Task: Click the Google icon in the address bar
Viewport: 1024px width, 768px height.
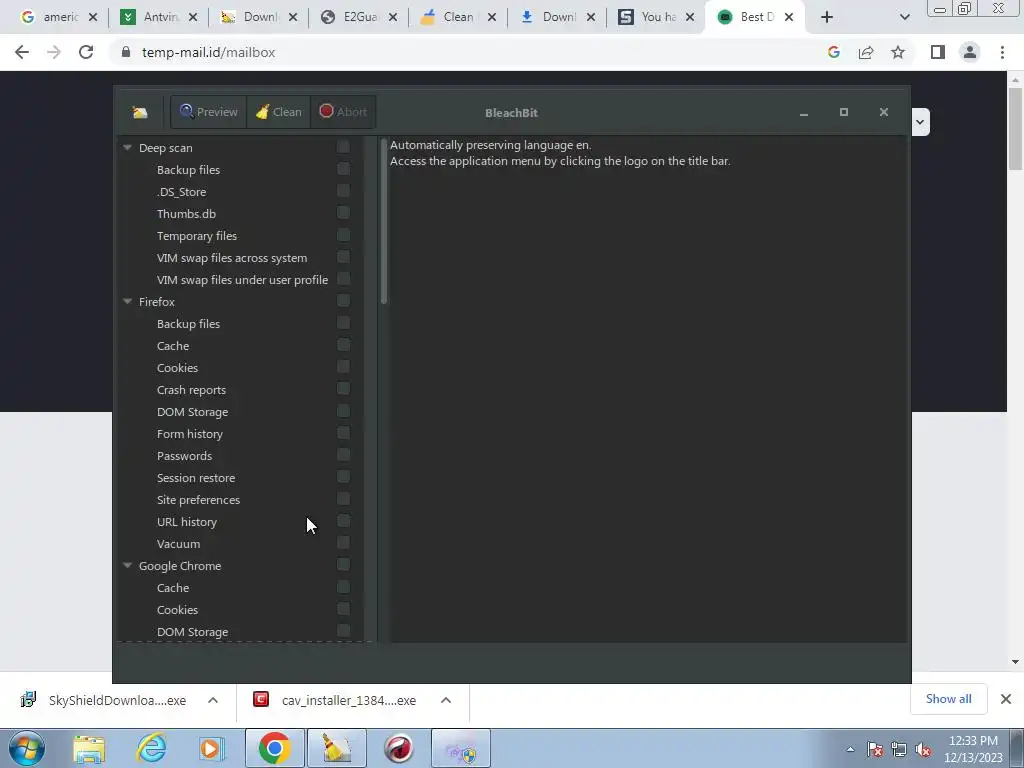Action: (x=834, y=52)
